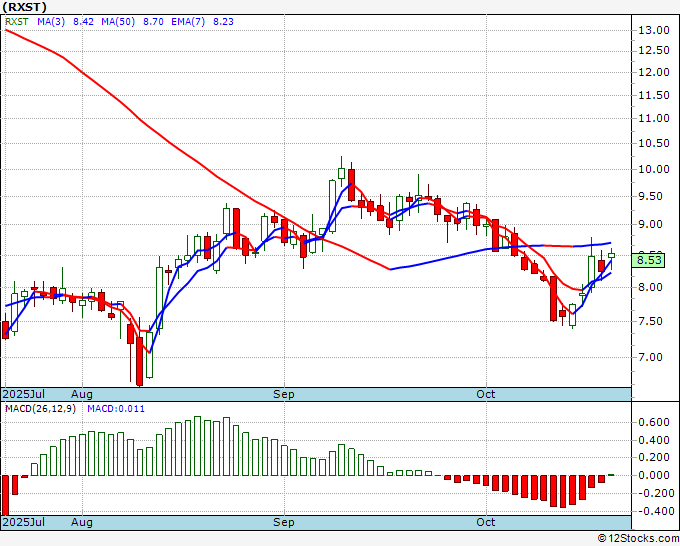Click the Sep marker on price timeline
Image resolution: width=680 pixels, height=546 pixels.
(x=284, y=394)
